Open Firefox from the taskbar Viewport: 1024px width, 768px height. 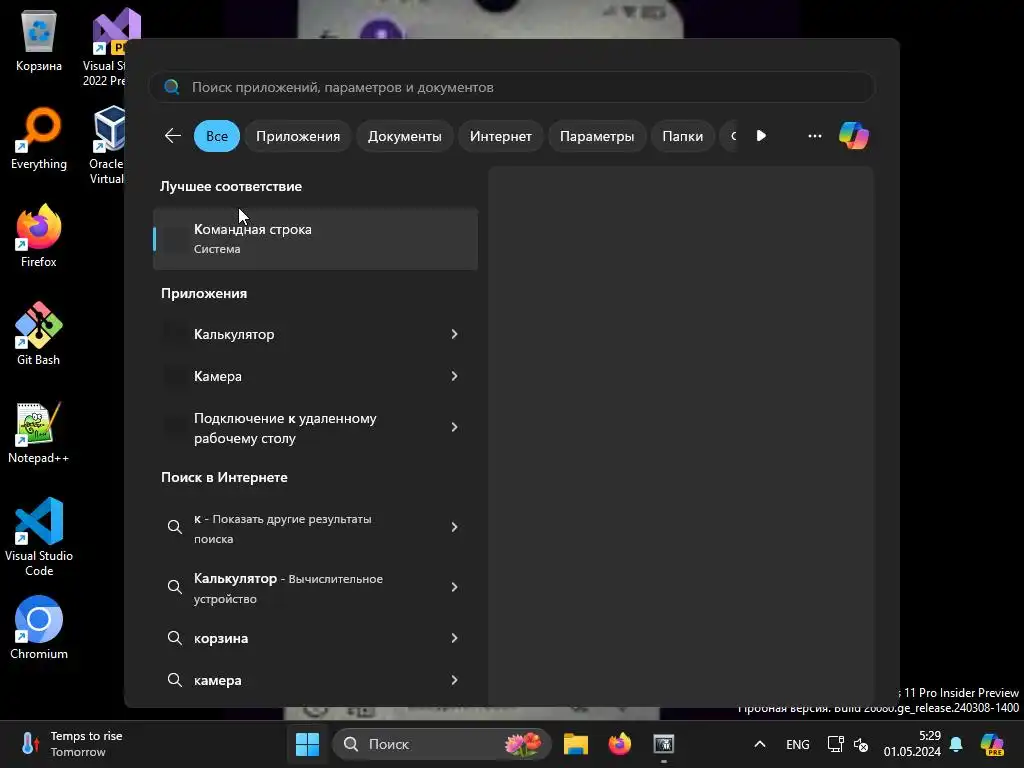[620, 744]
